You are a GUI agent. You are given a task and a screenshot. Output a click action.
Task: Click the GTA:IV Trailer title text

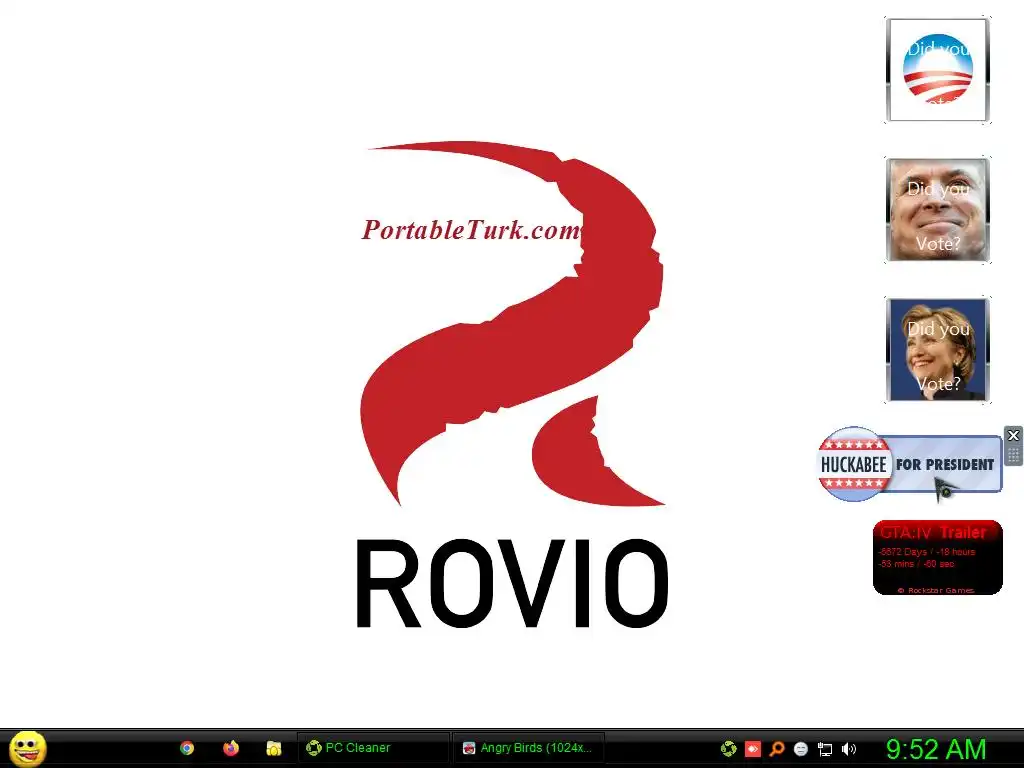point(933,532)
